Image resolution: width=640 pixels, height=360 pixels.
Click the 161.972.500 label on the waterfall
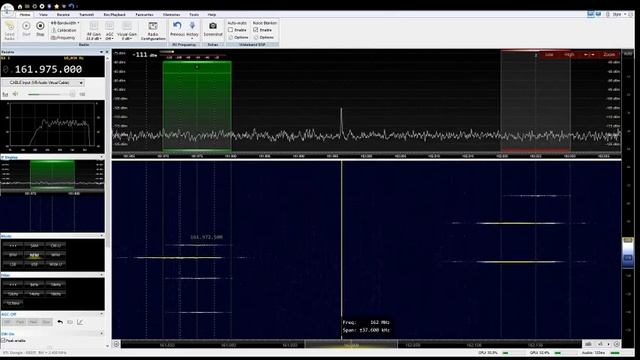point(207,237)
